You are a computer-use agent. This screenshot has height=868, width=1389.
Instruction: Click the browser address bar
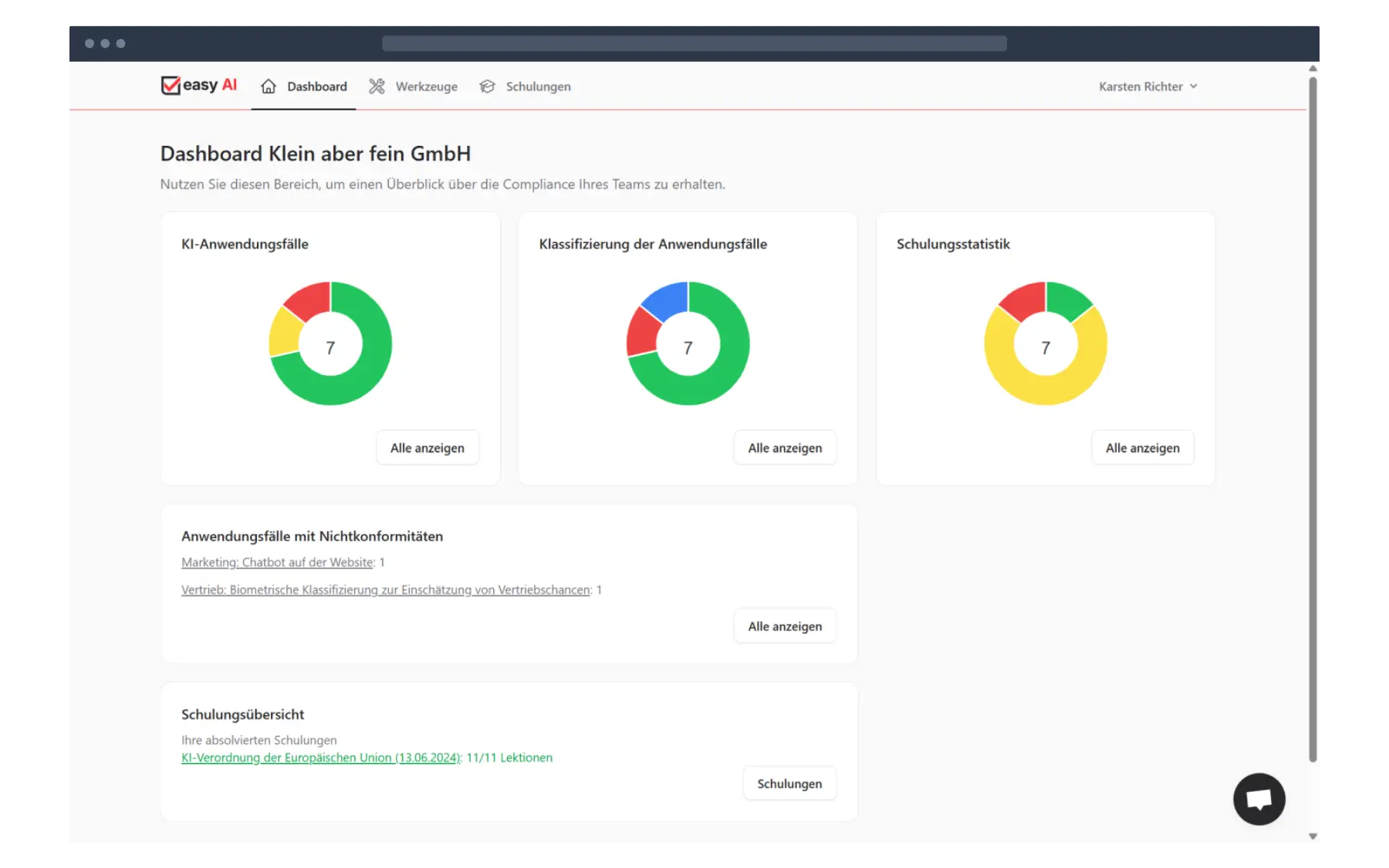click(694, 43)
